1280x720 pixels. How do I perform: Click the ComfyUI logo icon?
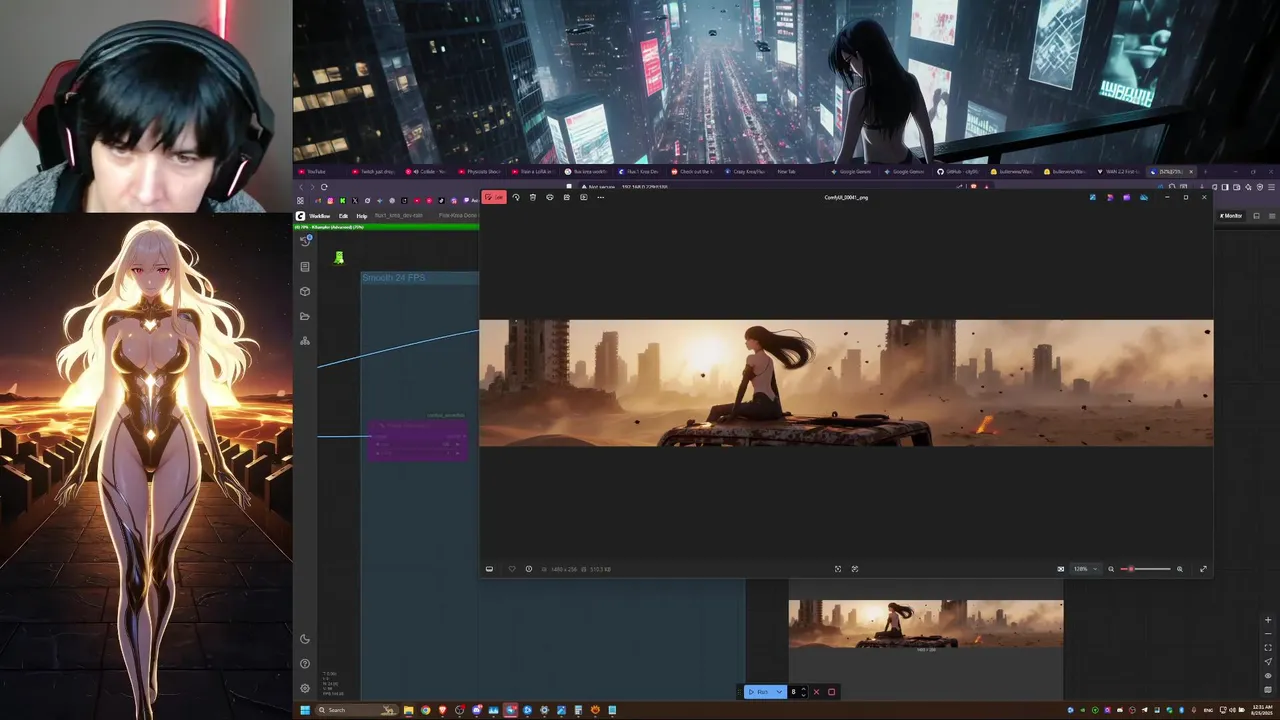pyautogui.click(x=300, y=216)
